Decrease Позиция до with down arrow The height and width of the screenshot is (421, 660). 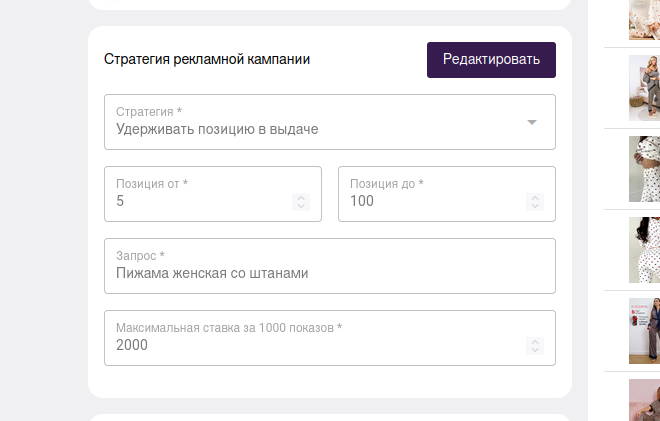[535, 206]
